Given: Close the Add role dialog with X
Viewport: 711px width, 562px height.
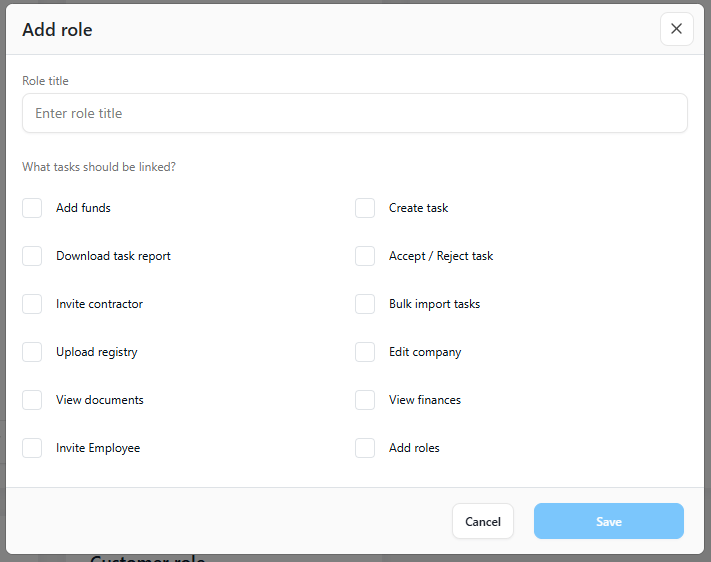Looking at the screenshot, I should 677,29.
